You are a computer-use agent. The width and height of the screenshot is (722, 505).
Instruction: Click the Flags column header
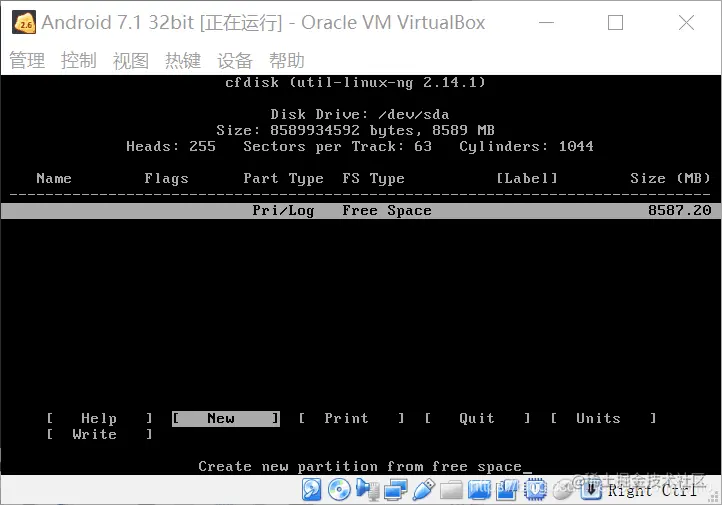coord(166,179)
